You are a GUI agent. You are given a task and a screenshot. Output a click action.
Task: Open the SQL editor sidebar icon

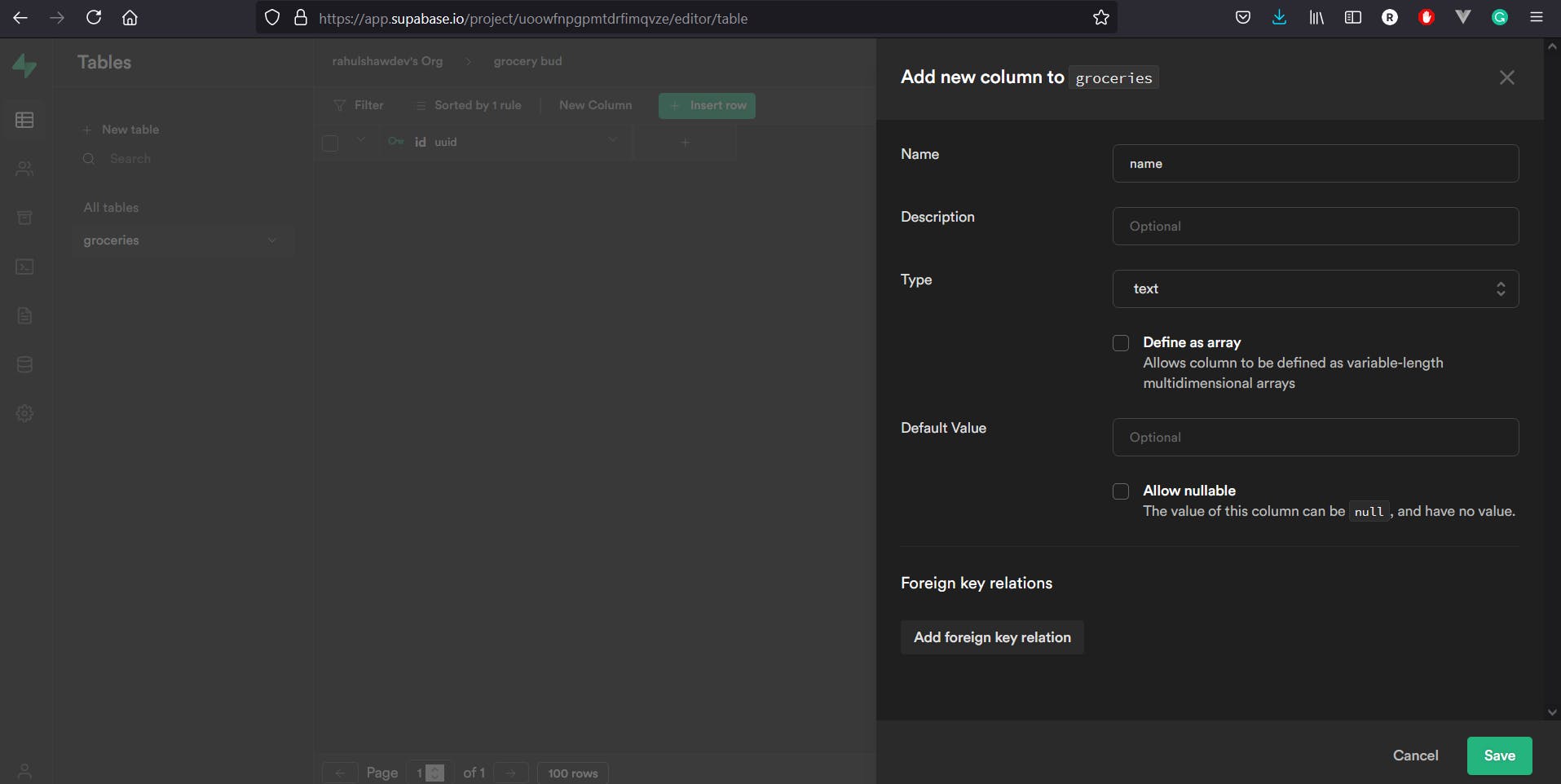coord(24,266)
